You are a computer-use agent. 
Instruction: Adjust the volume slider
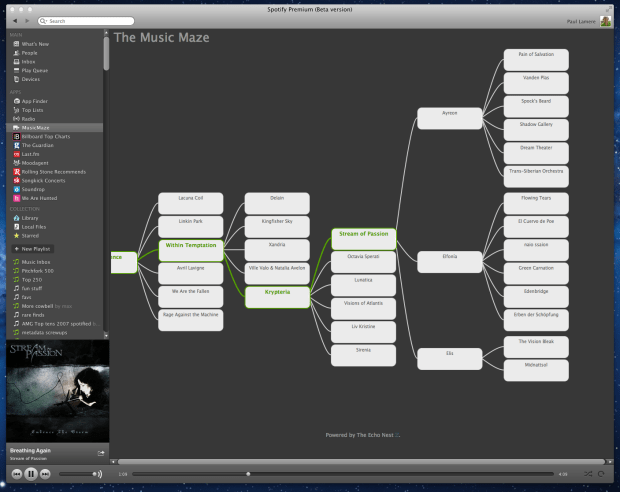click(x=78, y=473)
